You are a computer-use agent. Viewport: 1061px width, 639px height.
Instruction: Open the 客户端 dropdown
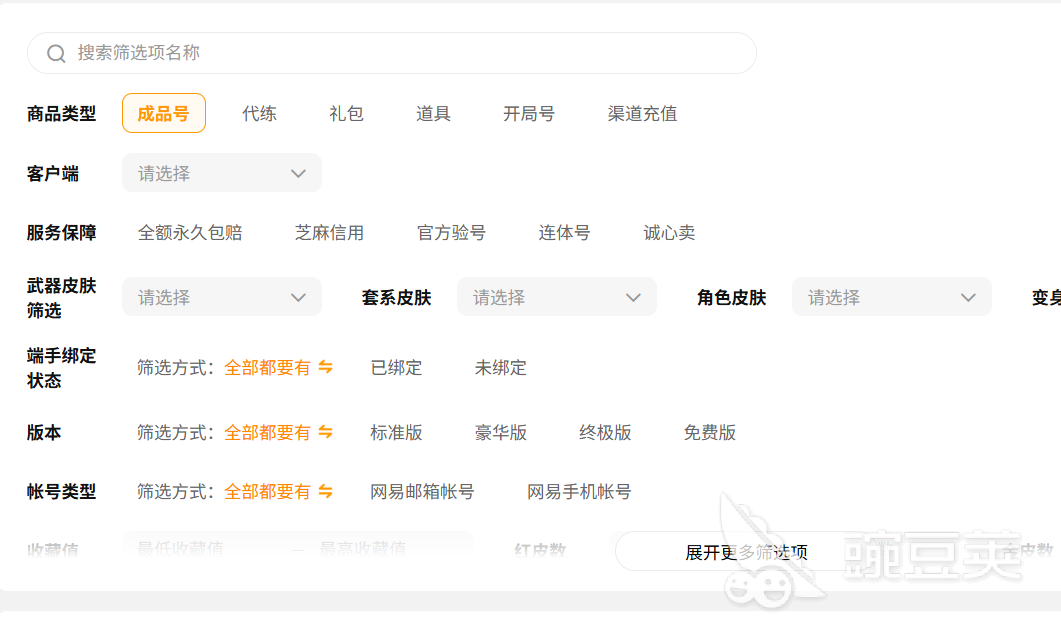coord(221,173)
